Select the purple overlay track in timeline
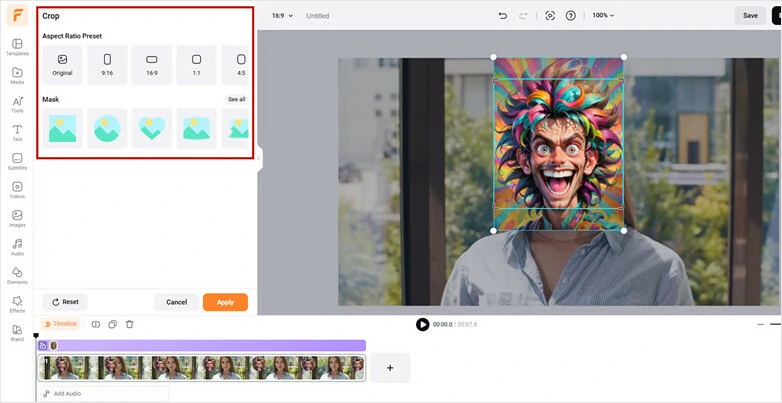 [201, 345]
